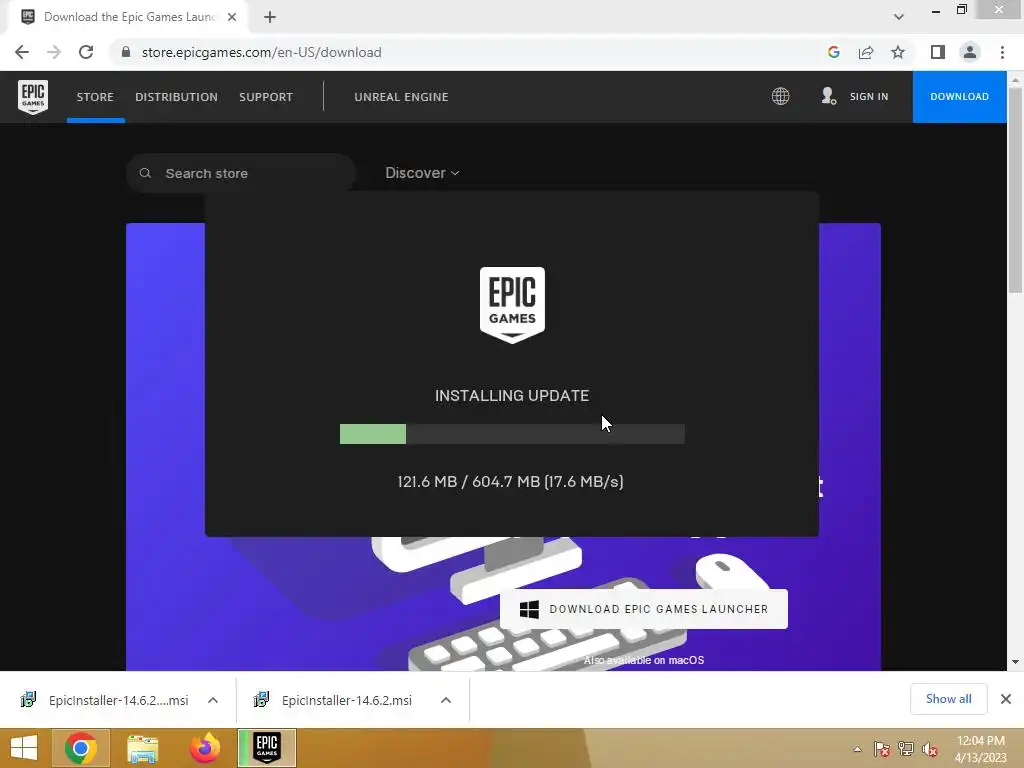Click the installing update progress bar
The height and width of the screenshot is (768, 1024).
click(x=512, y=434)
